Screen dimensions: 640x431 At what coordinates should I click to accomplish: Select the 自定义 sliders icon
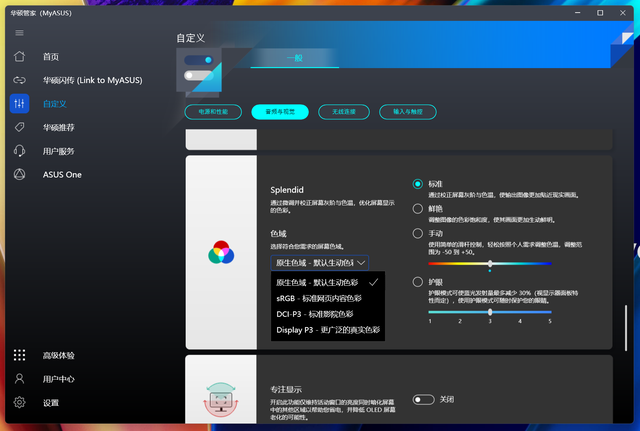19,104
